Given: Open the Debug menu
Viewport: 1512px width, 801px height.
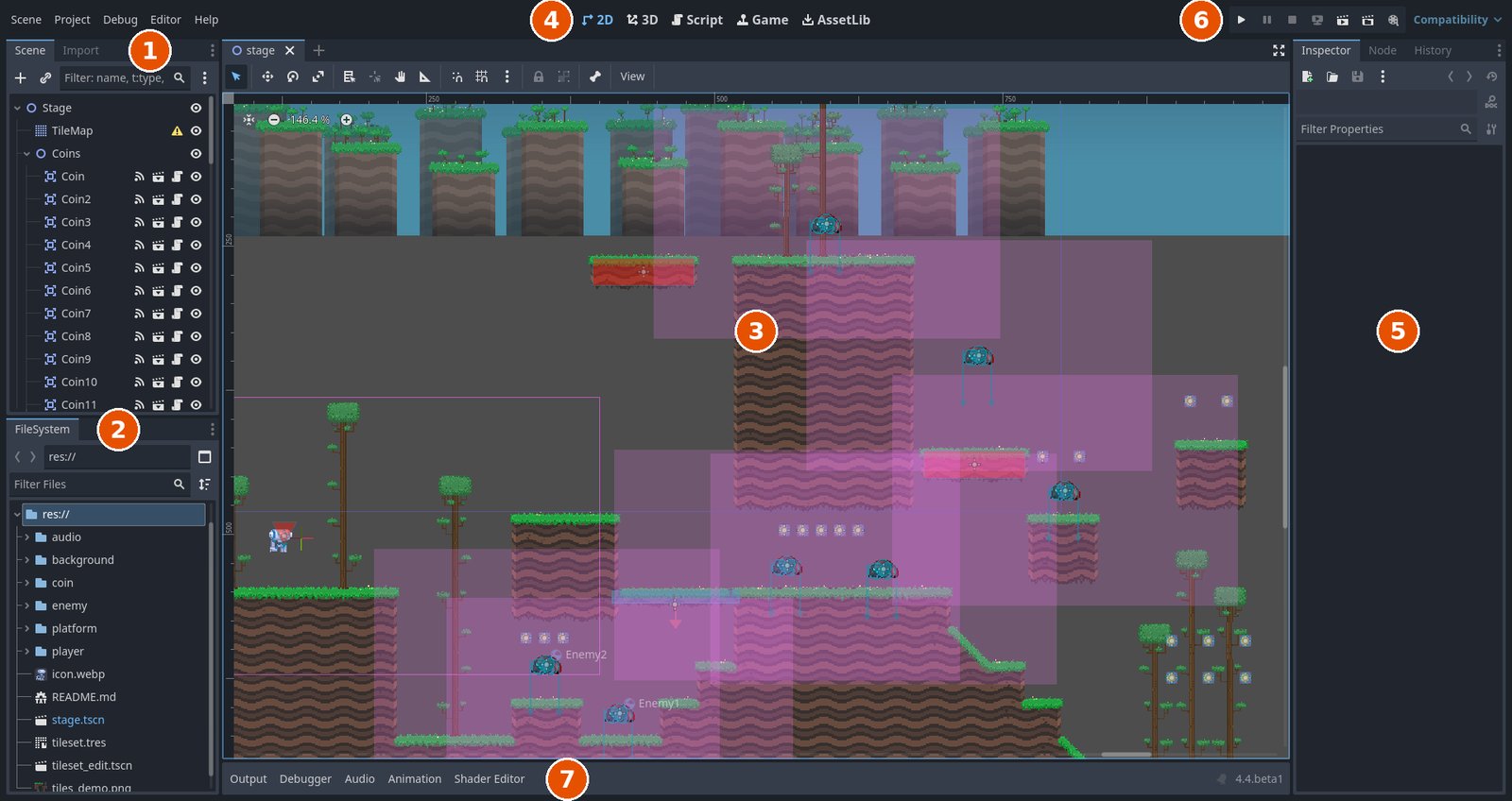Looking at the screenshot, I should 120,20.
